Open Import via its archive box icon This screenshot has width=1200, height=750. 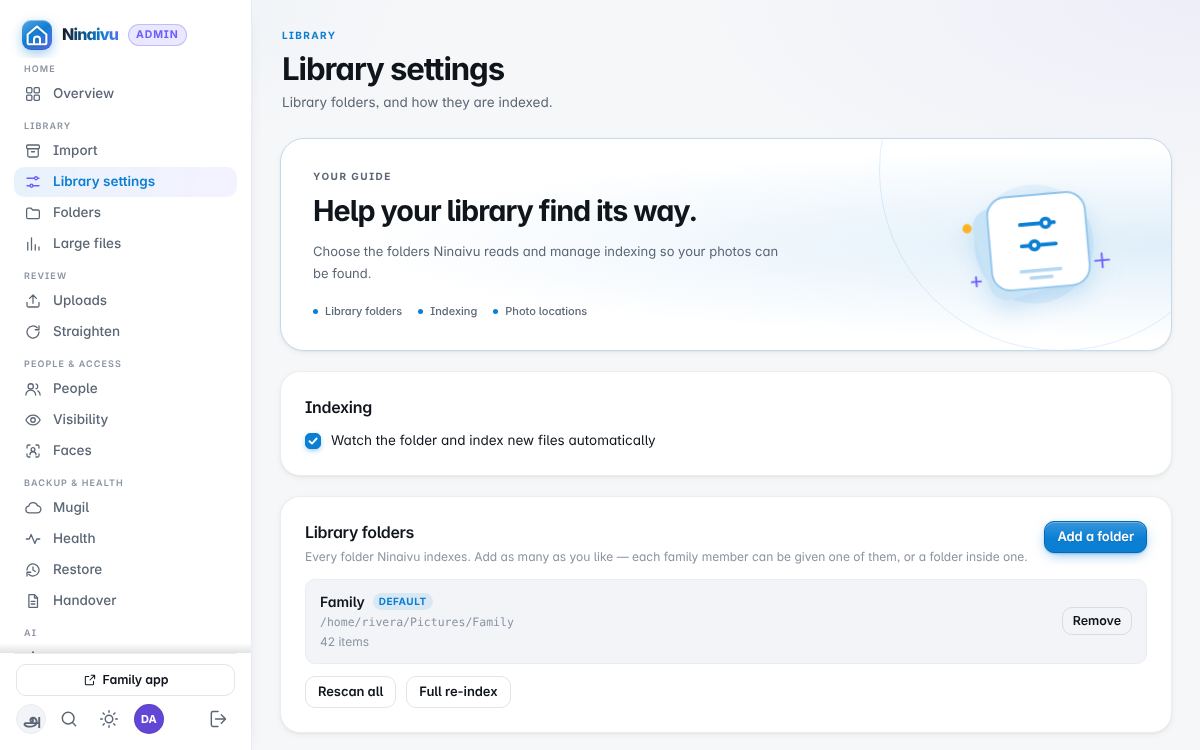pos(33,150)
